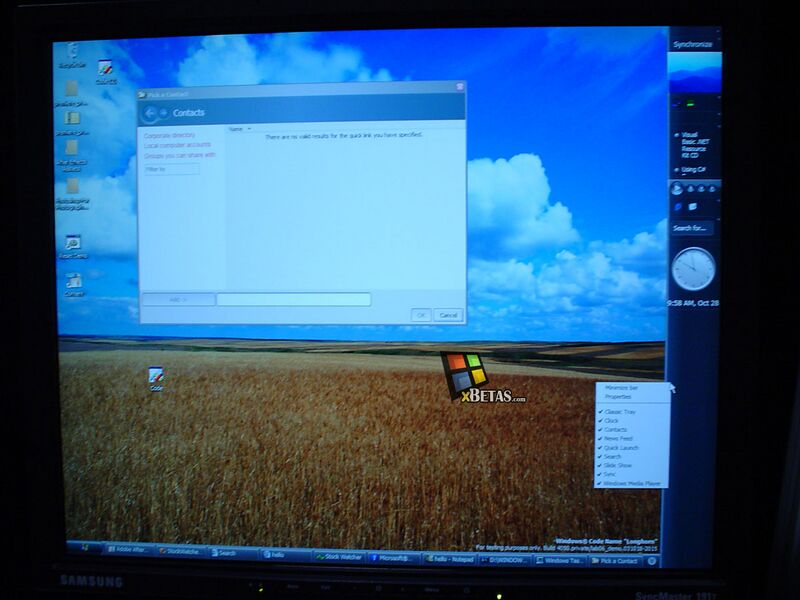The height and width of the screenshot is (600, 800).
Task: Open the Using C# news feed item
Action: coord(693,169)
